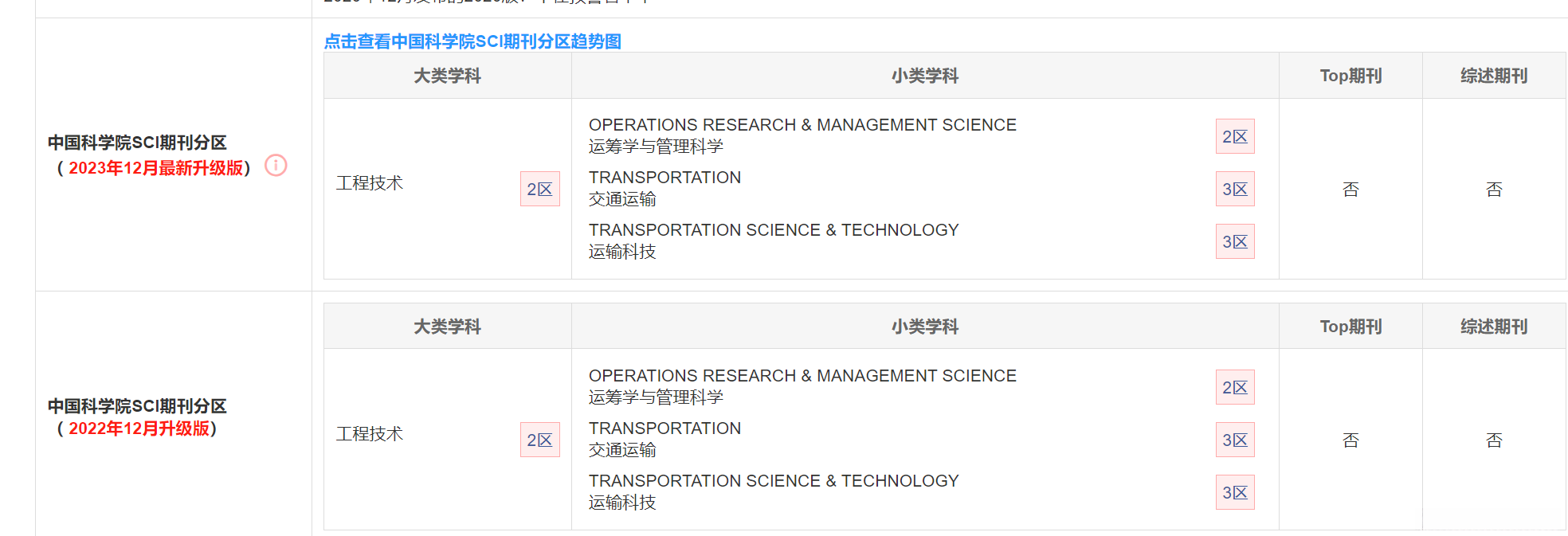
Task: Click Operations Research 2区 badge in 2023 table
Action: tap(1234, 137)
